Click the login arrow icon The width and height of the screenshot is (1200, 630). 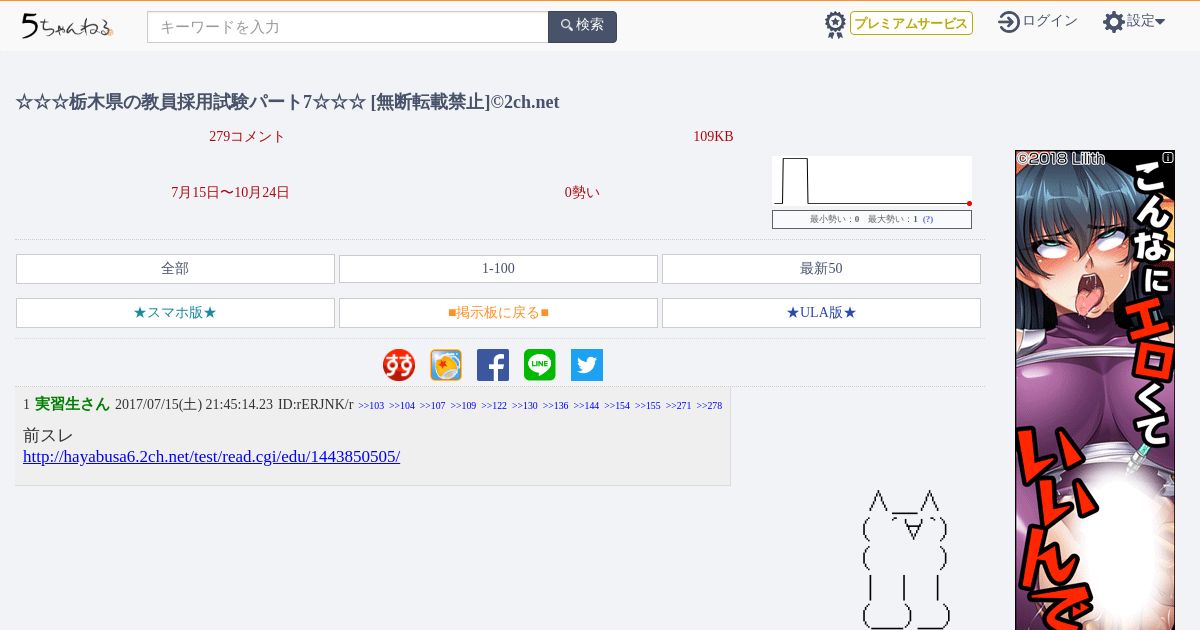point(1009,22)
